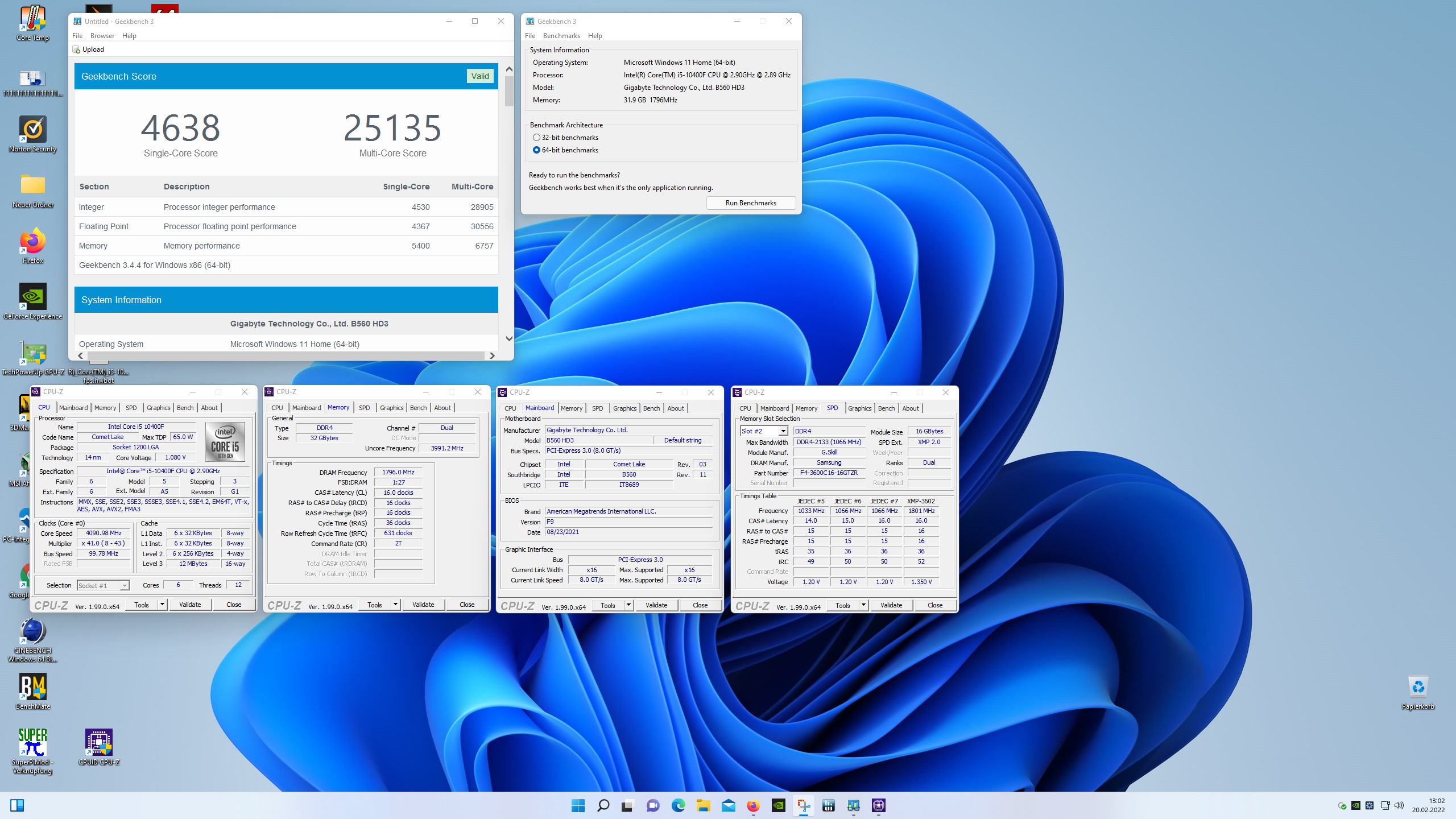Screen dimensions: 1456x819
Task: Click the Upload icon in Geekbench toolbar
Action: click(x=76, y=49)
